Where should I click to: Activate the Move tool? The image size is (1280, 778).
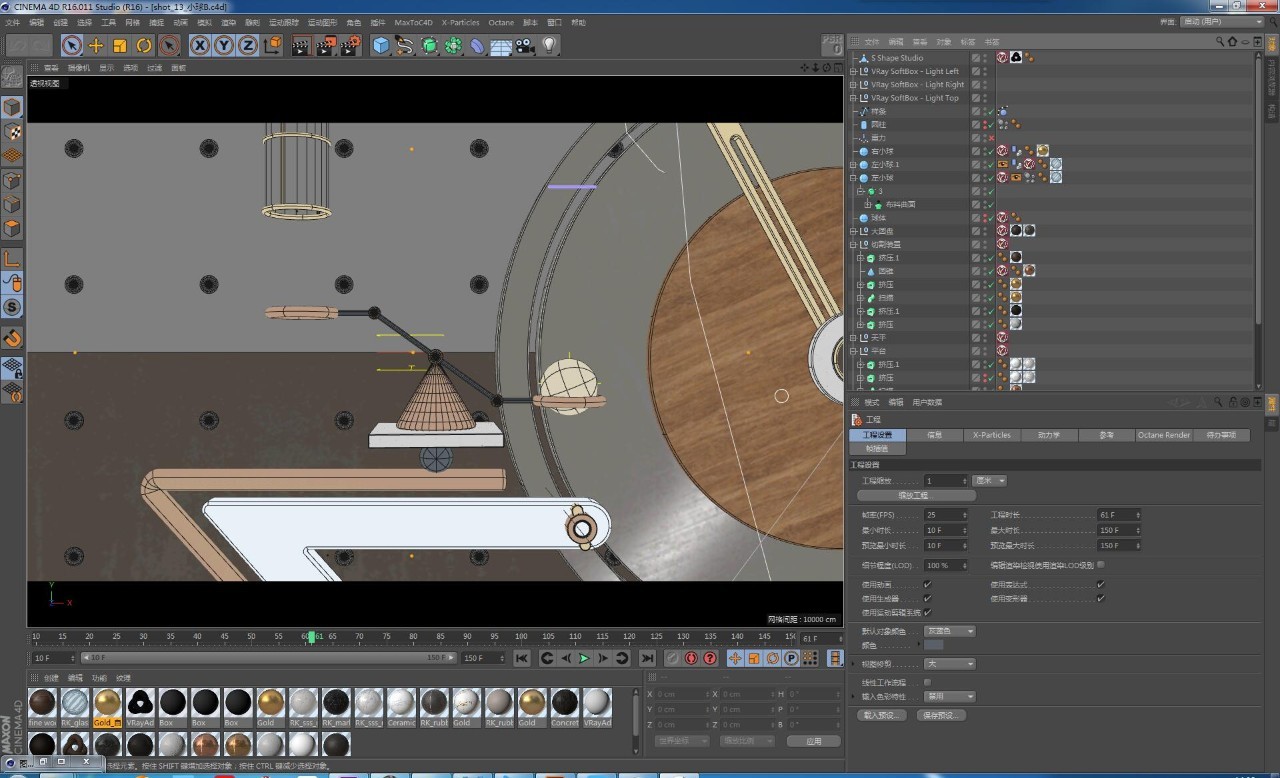[96, 45]
